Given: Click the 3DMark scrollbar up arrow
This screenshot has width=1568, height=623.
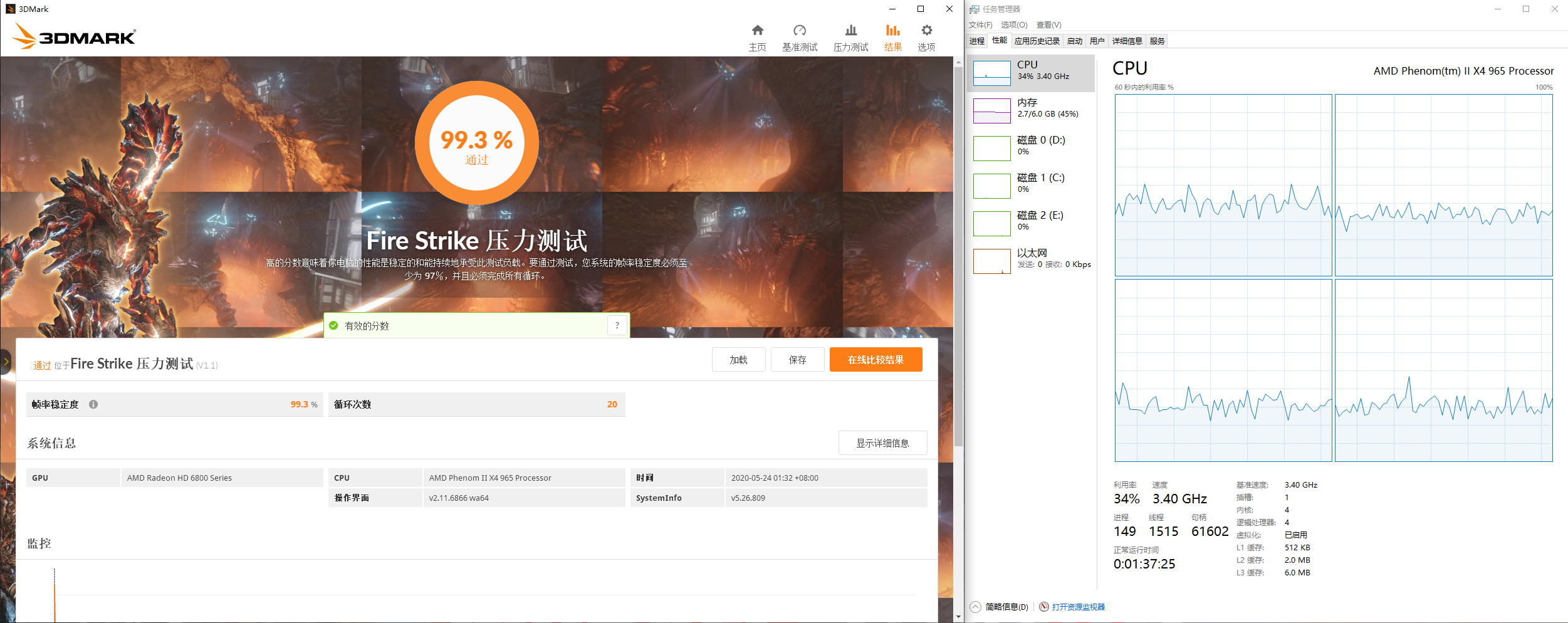Looking at the screenshot, I should pos(958,62).
